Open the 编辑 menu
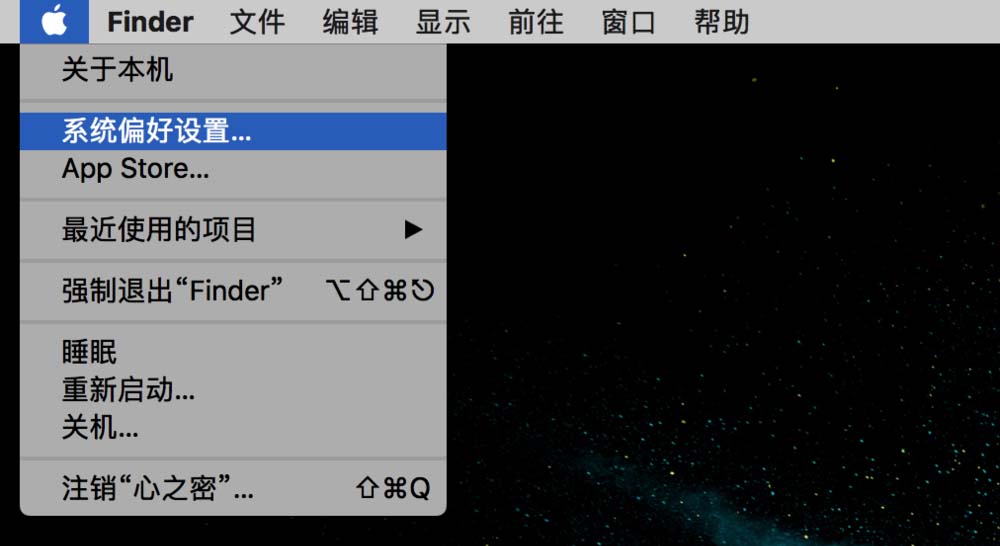The width and height of the screenshot is (1000, 546). 350,22
